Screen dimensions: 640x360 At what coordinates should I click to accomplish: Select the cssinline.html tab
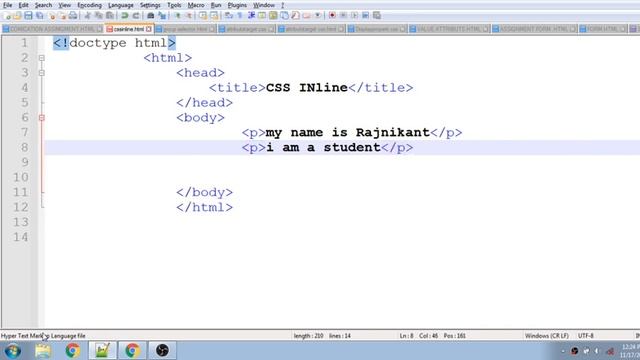click(129, 29)
